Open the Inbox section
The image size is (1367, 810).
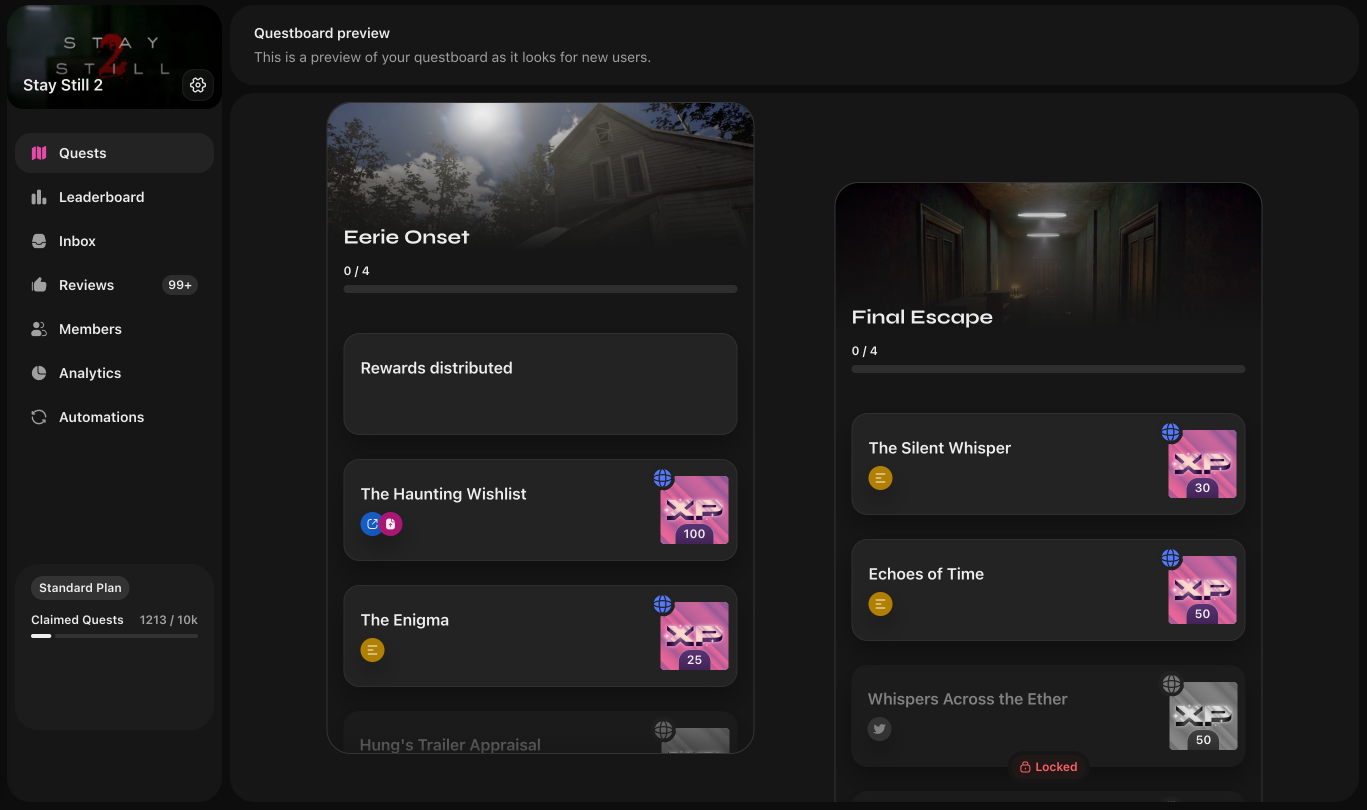coord(114,241)
